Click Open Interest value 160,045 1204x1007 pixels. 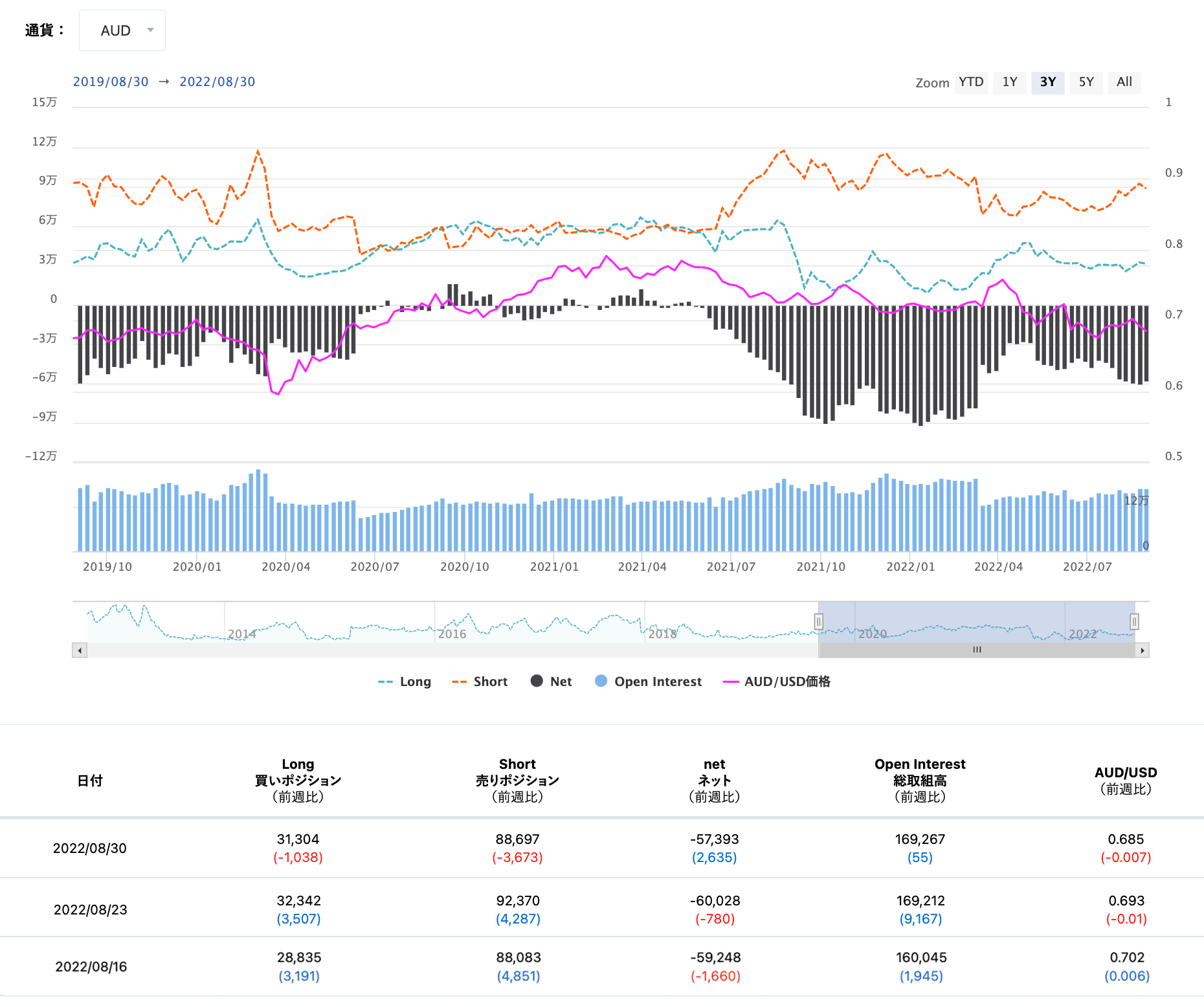point(921,958)
